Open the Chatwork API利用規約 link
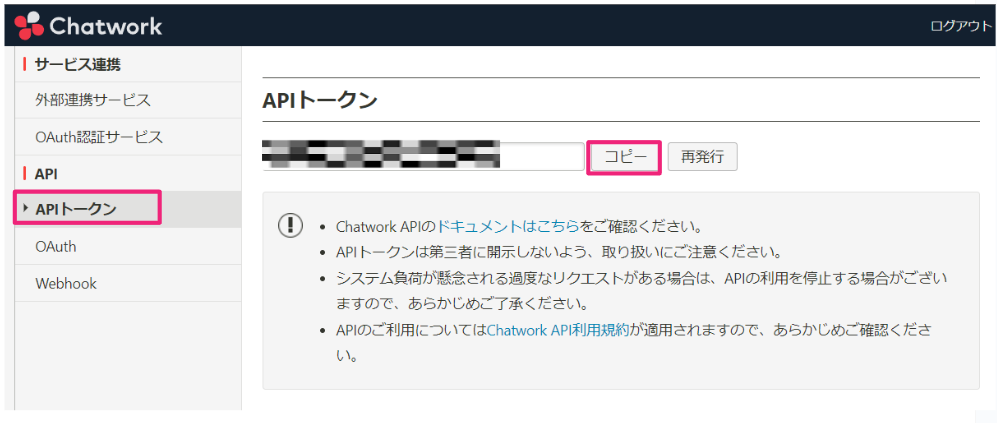Screen dimensions: 997x423 point(558,330)
